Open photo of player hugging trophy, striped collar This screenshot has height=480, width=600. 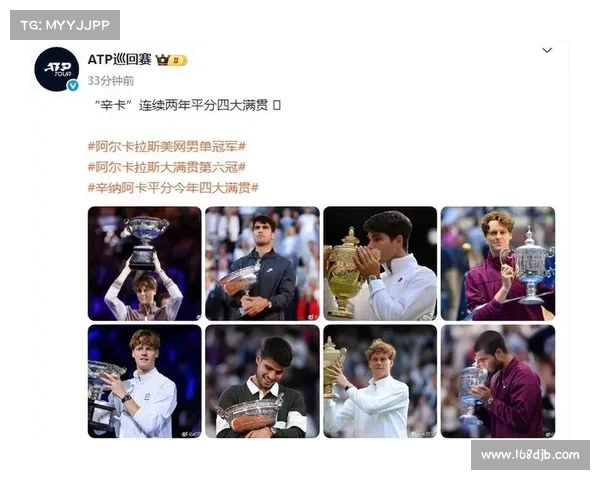point(262,381)
